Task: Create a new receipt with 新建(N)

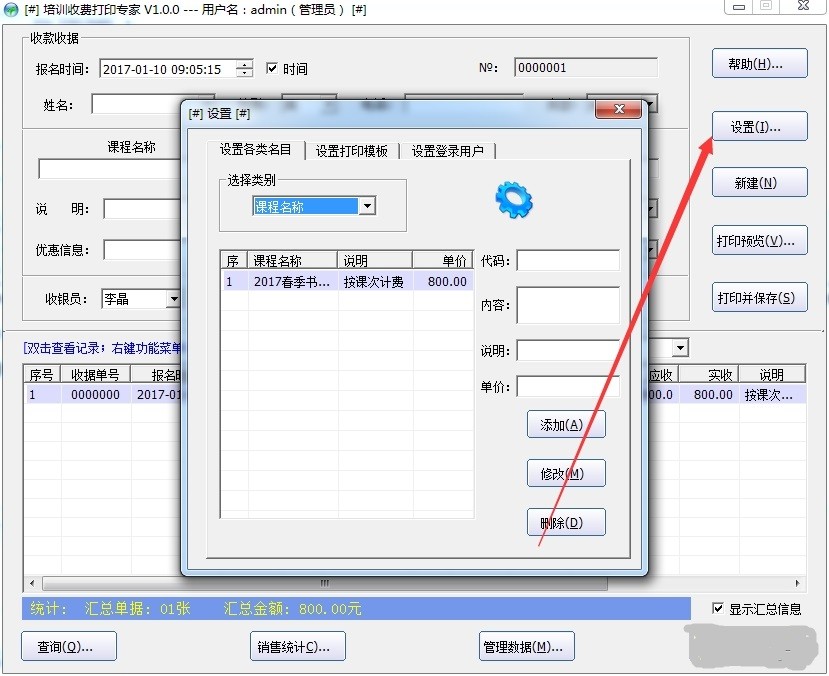Action: tap(759, 182)
